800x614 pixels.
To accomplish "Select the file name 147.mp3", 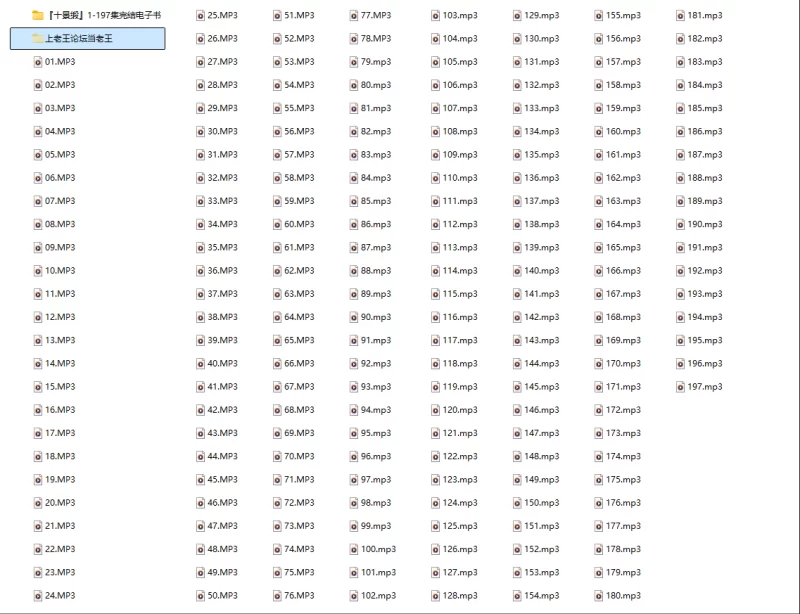I will [x=541, y=433].
